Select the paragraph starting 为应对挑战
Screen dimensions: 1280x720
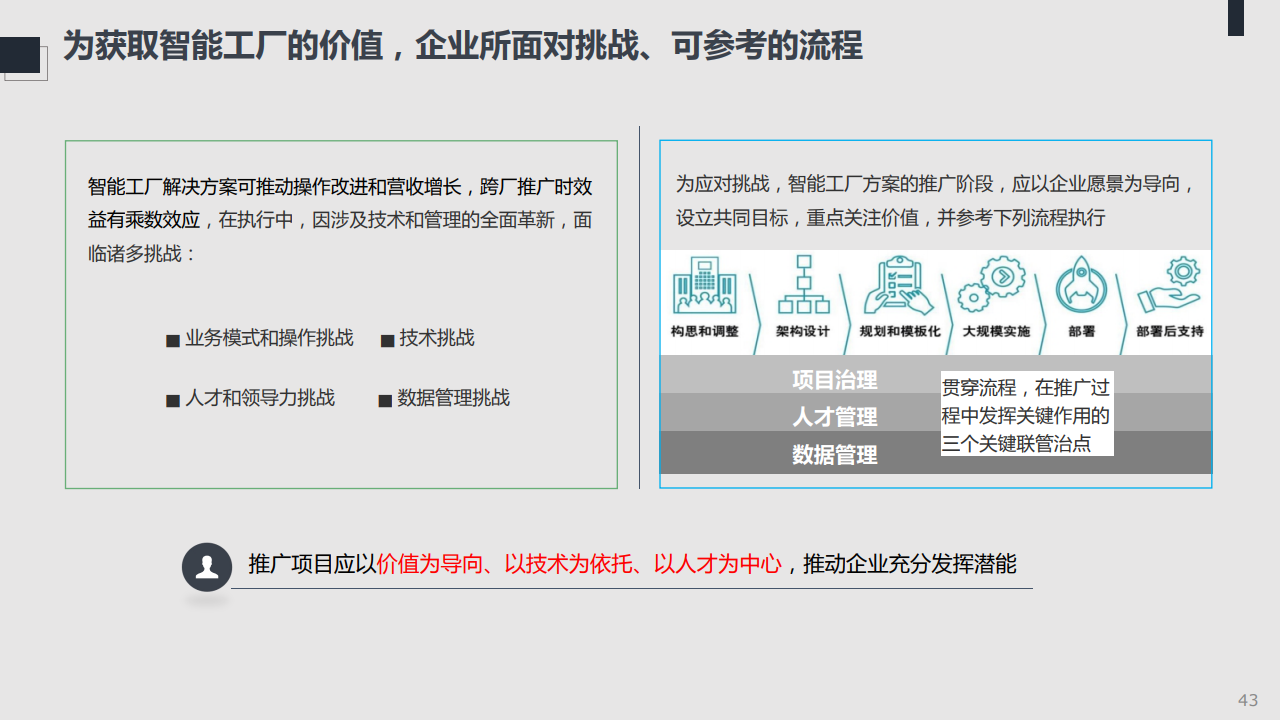936,200
